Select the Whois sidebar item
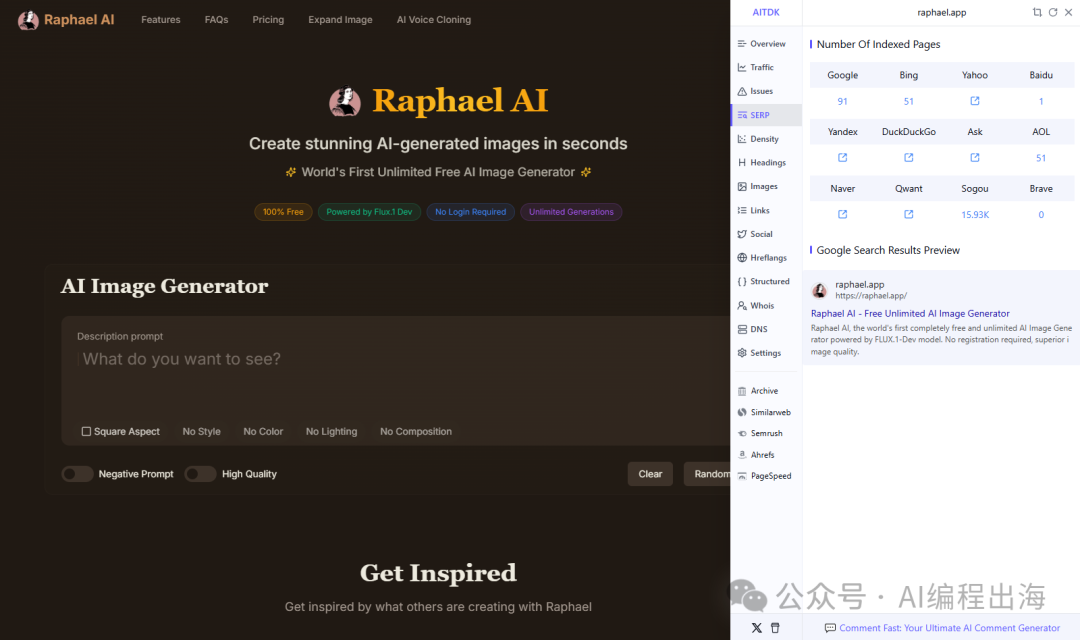Viewport: 1080px width, 640px height. coord(761,306)
